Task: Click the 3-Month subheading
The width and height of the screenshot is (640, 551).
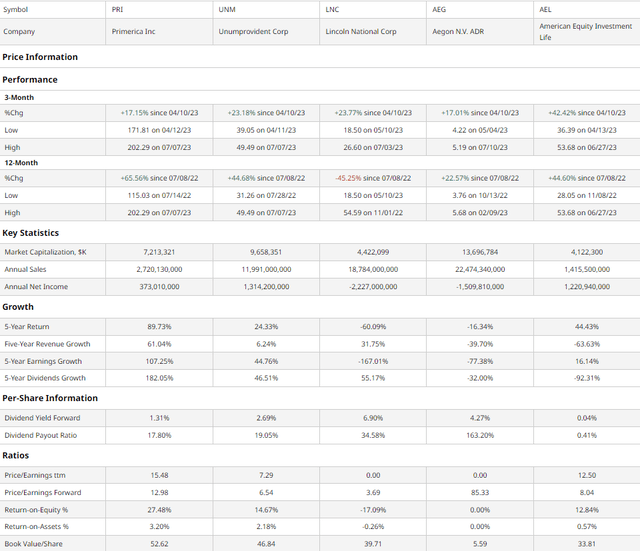Action: [19, 98]
